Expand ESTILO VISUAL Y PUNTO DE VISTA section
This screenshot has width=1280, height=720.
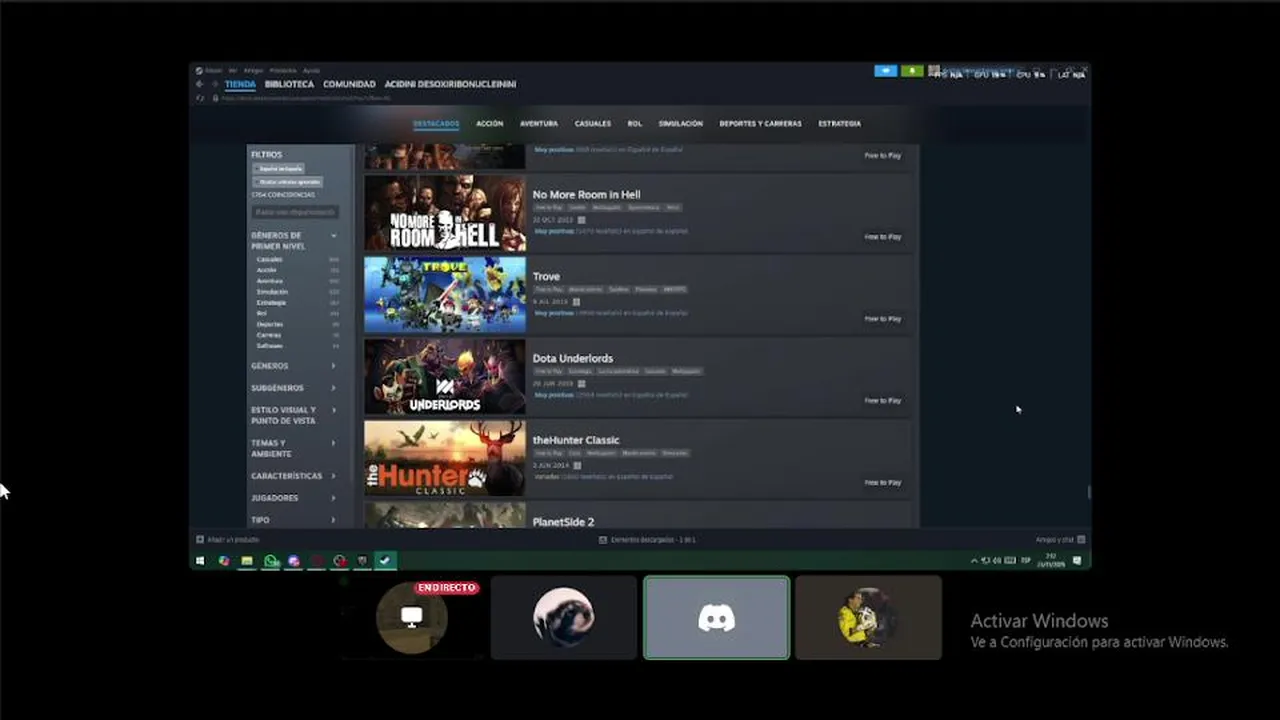pyautogui.click(x=294, y=415)
